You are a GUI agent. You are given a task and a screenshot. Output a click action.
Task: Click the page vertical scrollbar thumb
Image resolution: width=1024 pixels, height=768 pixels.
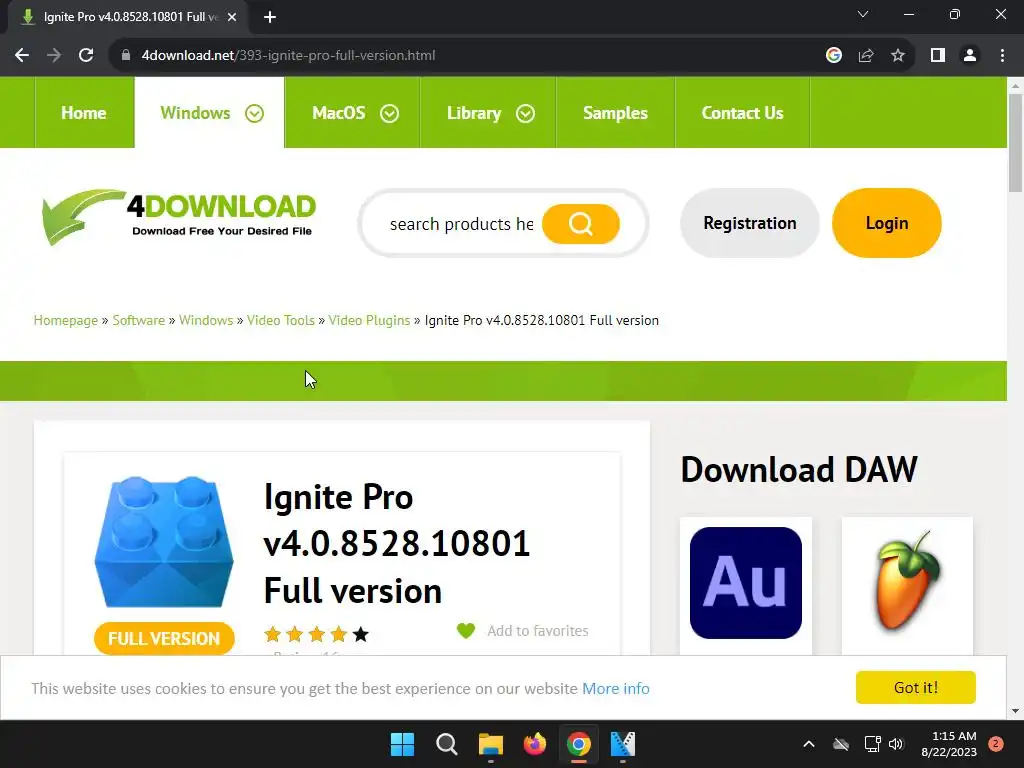[x=1016, y=143]
